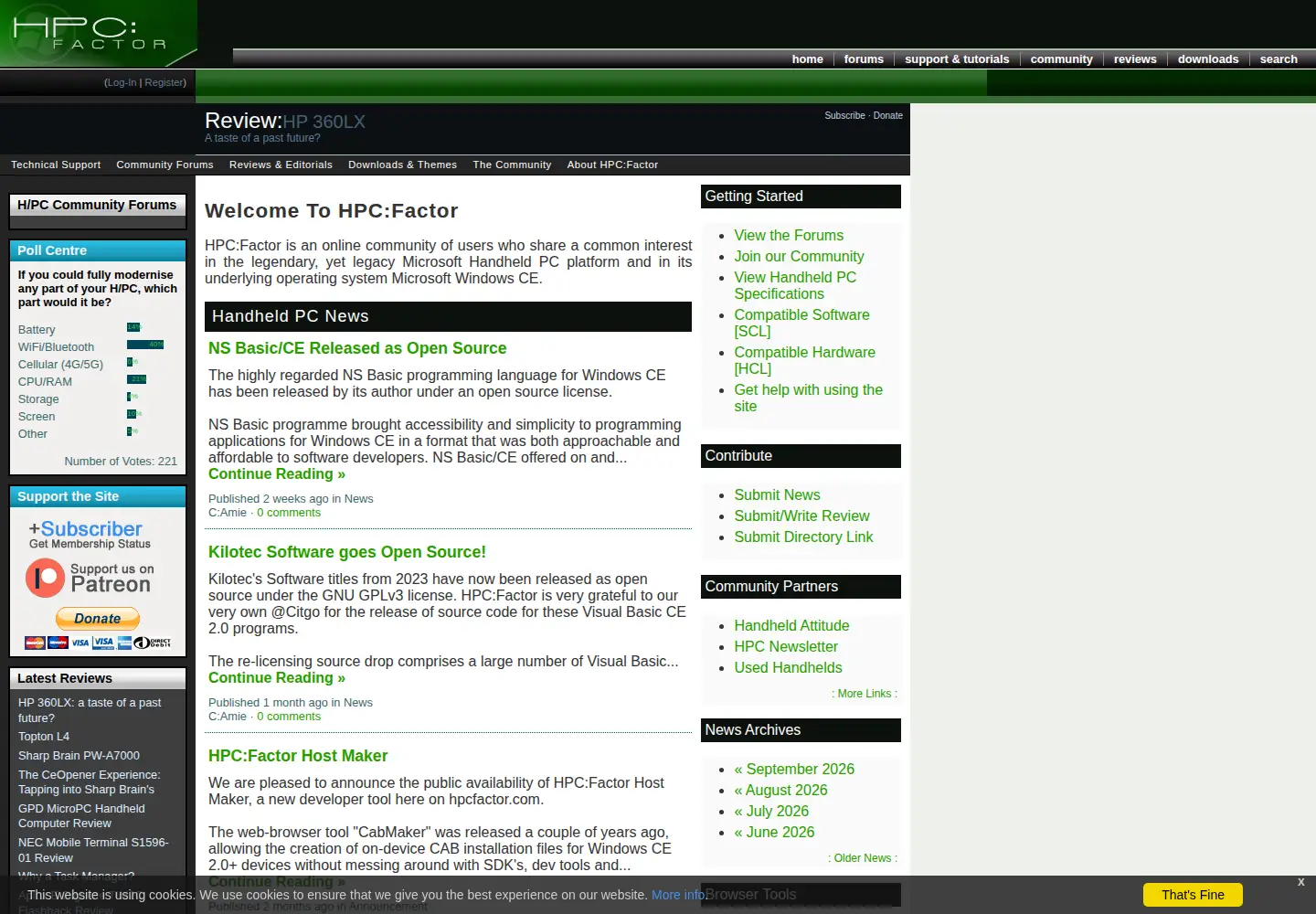Dismiss cookie banner with X
This screenshot has height=914, width=1316.
[x=1300, y=882]
